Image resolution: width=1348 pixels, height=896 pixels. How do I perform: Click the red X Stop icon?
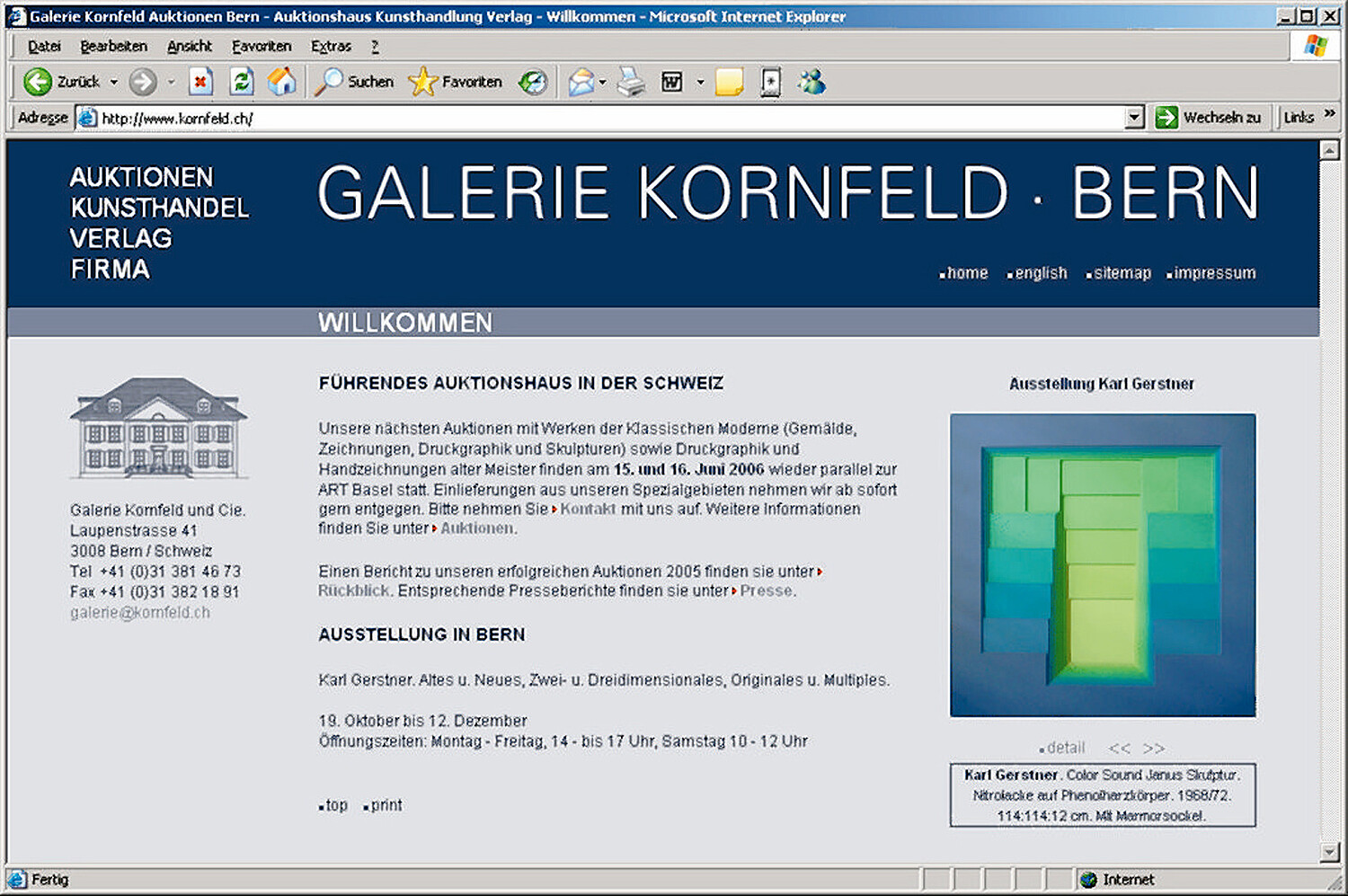(200, 82)
